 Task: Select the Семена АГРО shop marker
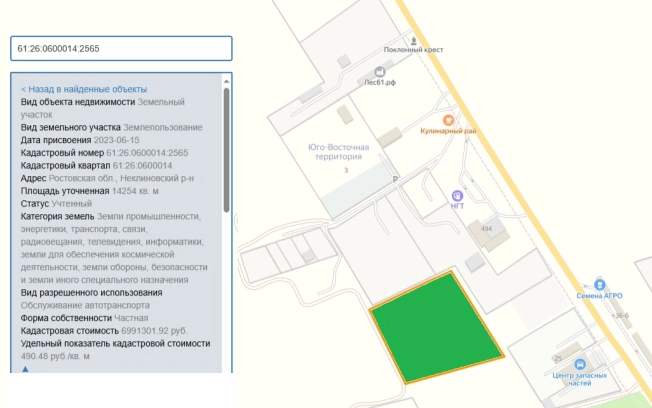(x=600, y=285)
